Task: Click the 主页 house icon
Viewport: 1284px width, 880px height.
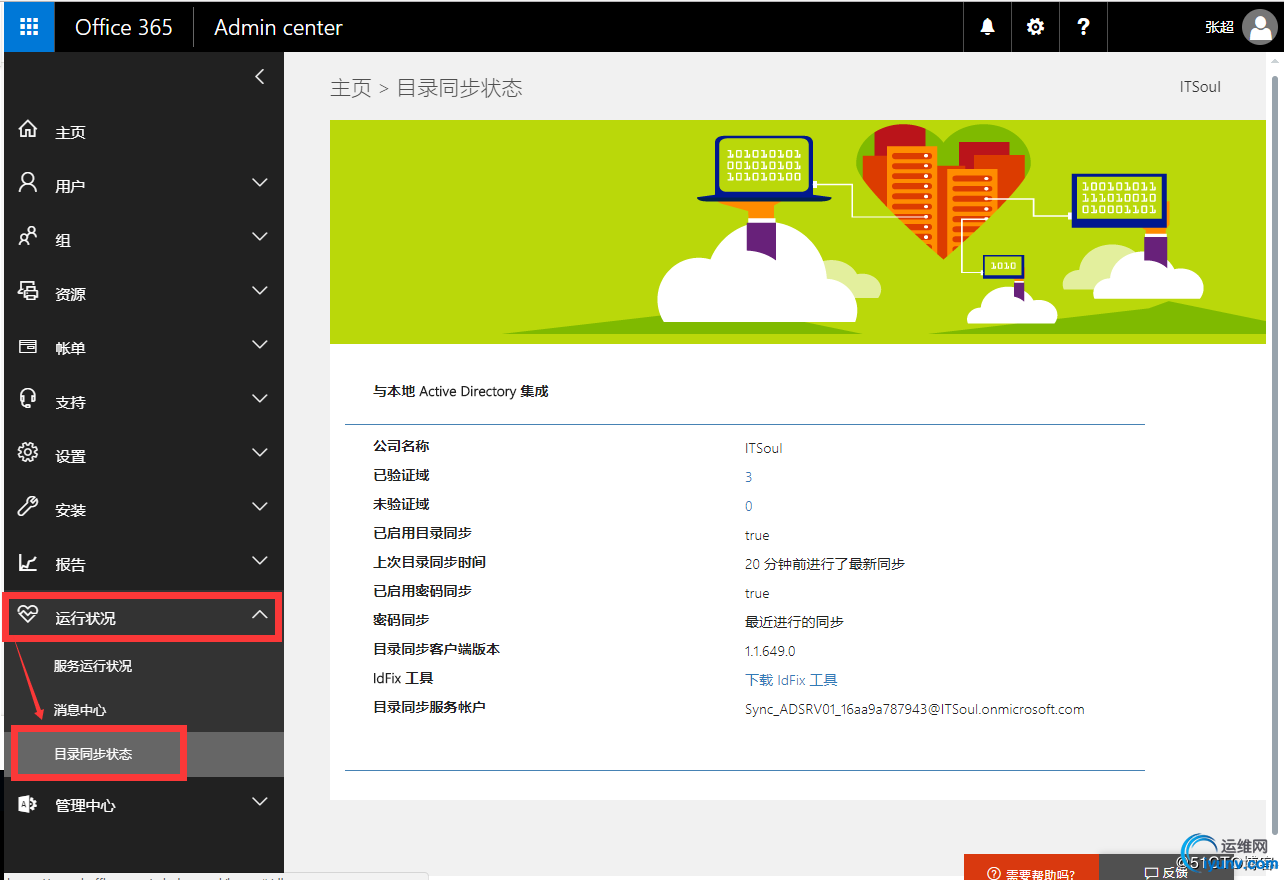Action: click(28, 130)
